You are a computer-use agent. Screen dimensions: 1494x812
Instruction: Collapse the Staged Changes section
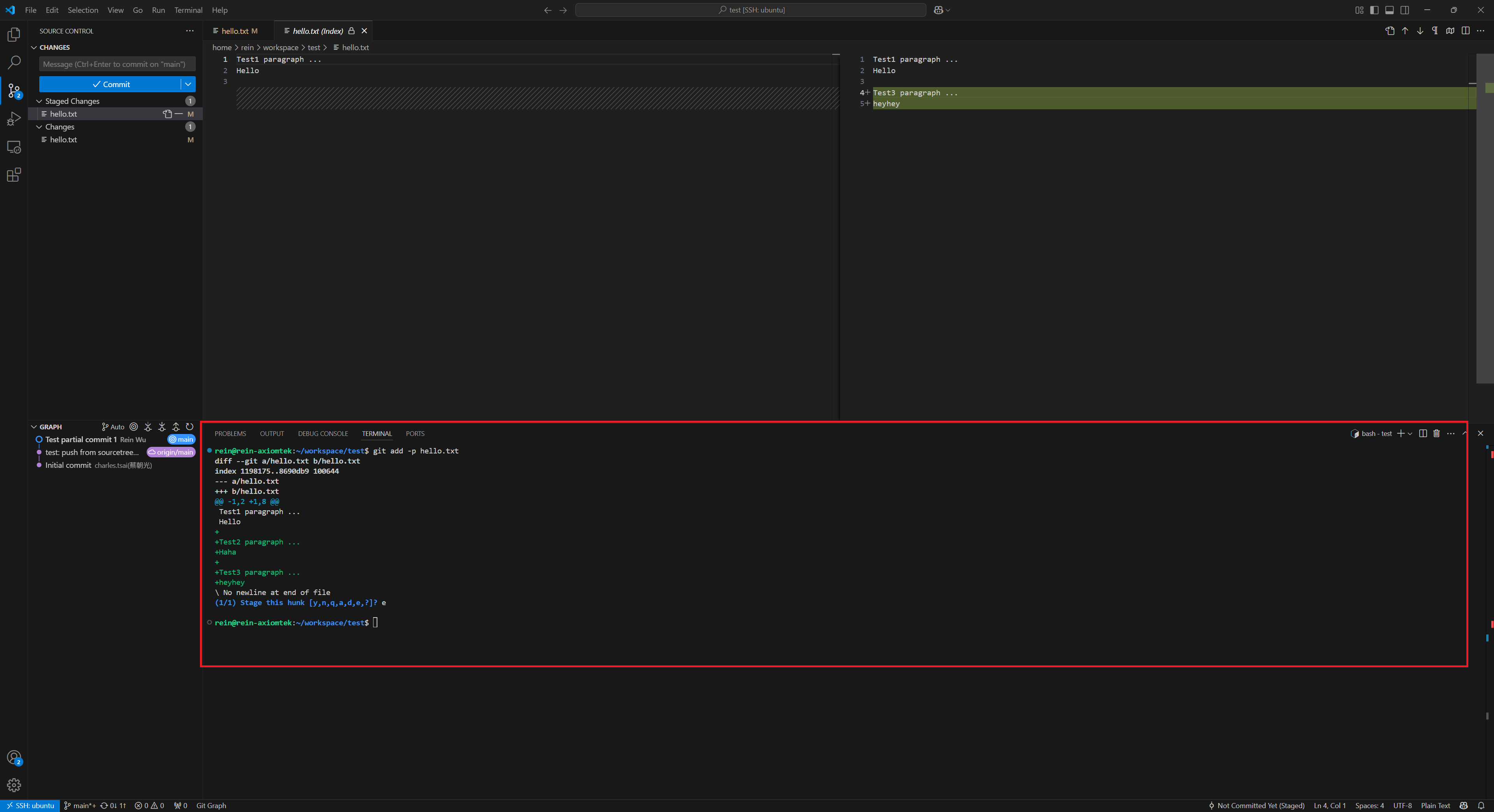(x=39, y=101)
